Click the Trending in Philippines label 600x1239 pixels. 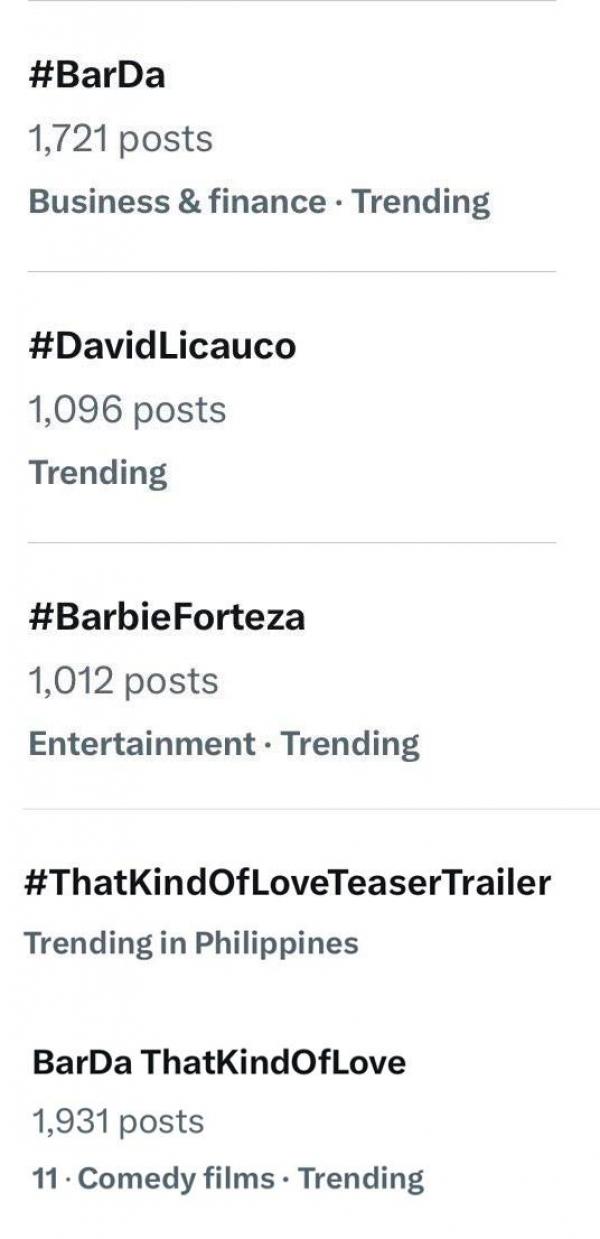tap(190, 943)
